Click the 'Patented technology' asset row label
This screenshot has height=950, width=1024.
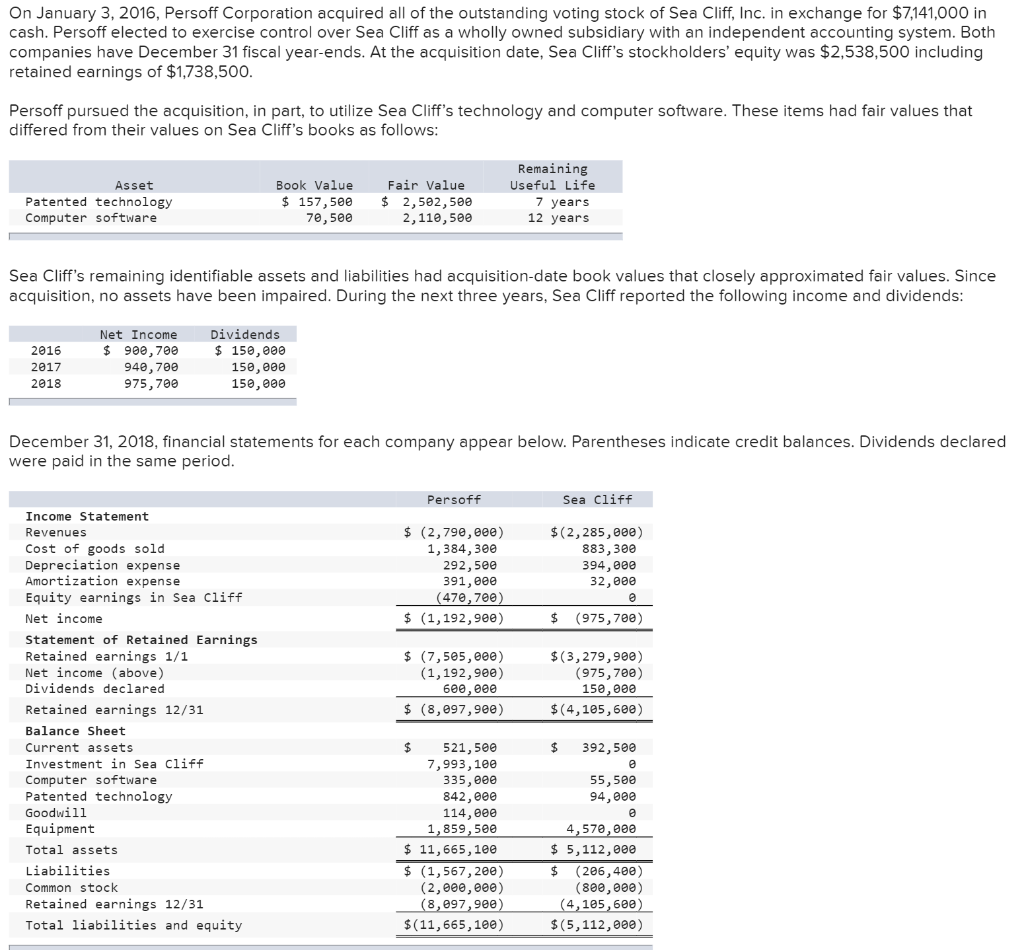click(x=99, y=202)
